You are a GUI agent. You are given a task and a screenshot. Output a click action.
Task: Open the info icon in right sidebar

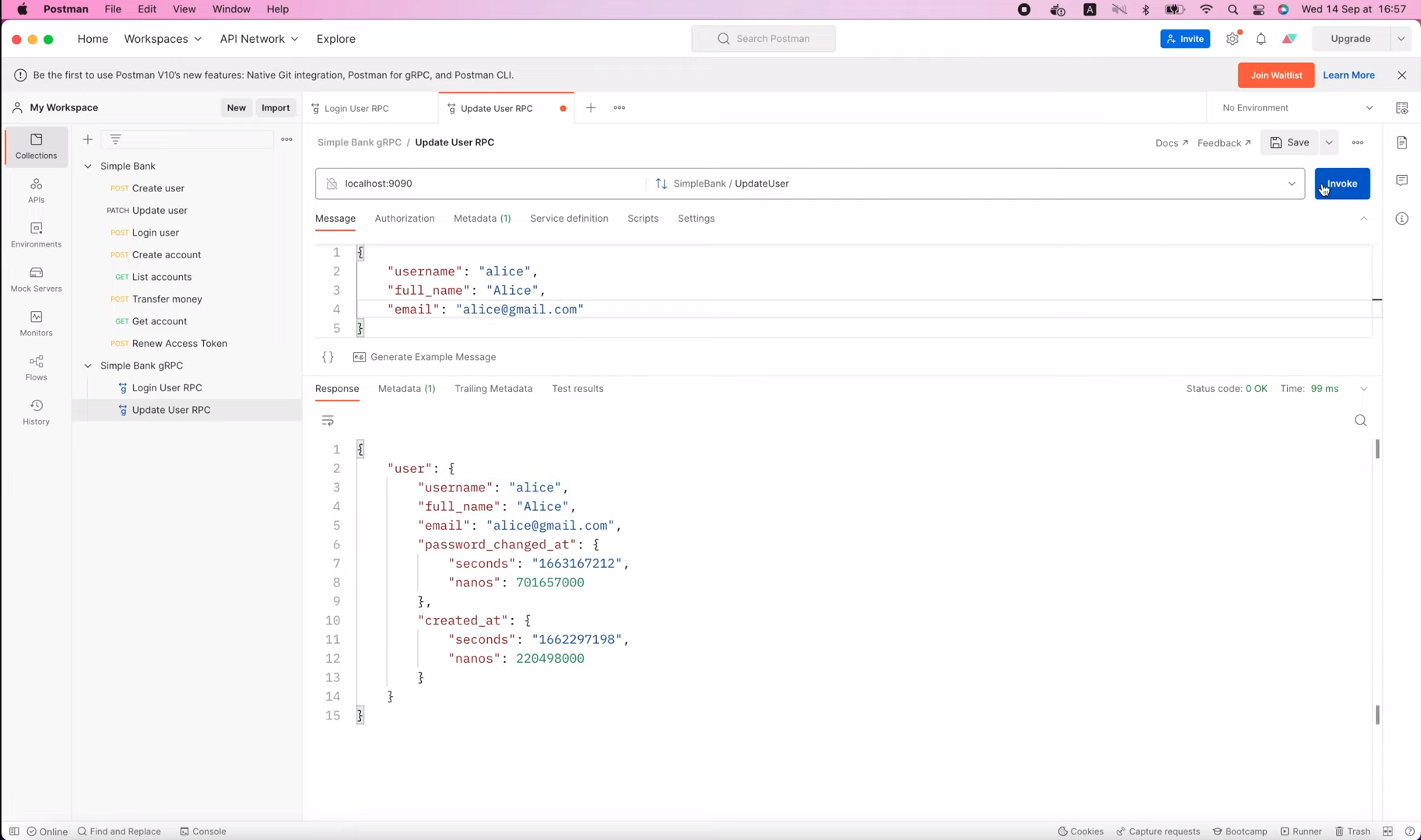click(x=1402, y=219)
